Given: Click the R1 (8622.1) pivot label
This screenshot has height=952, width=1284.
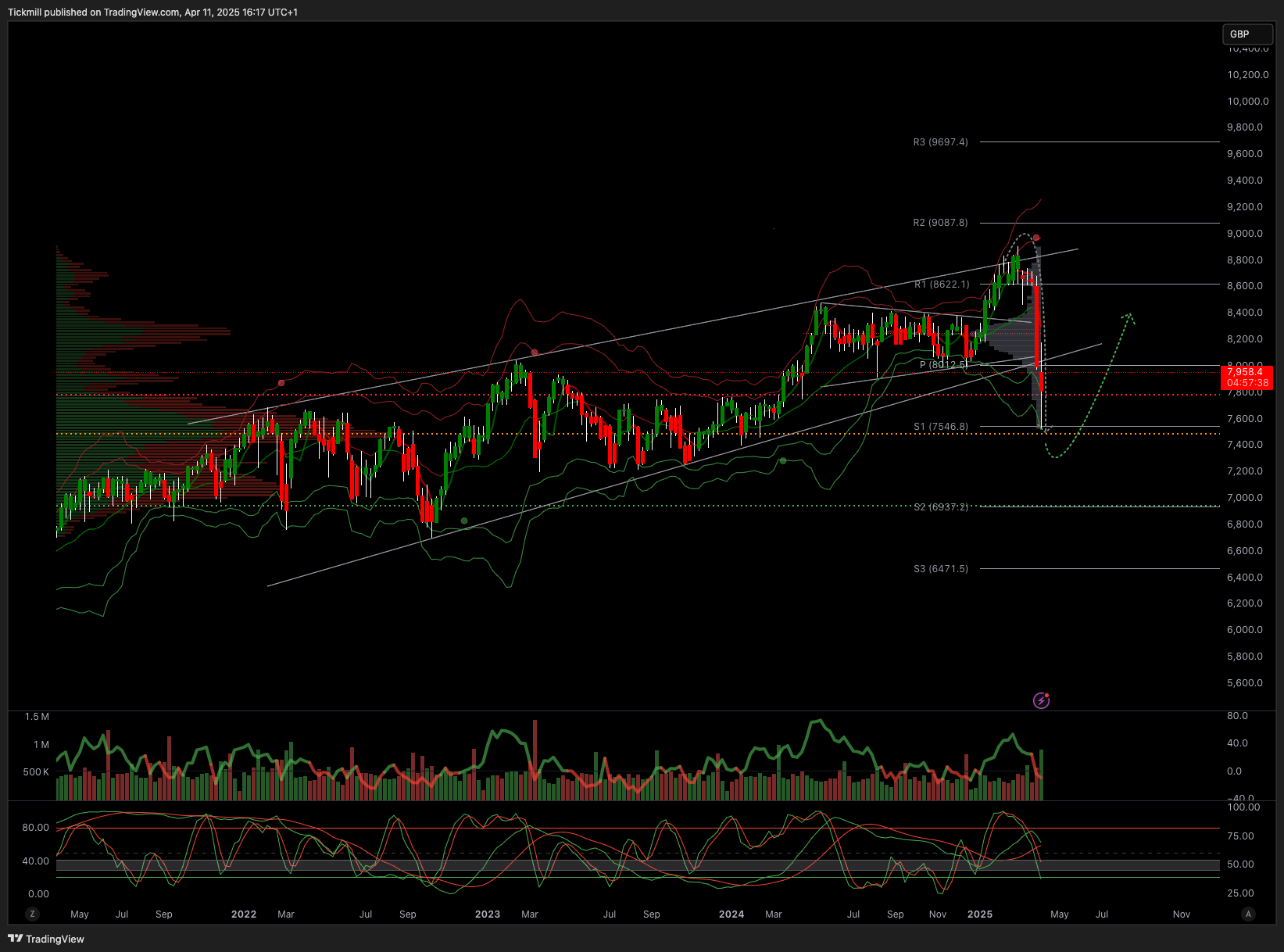Looking at the screenshot, I should click(942, 285).
